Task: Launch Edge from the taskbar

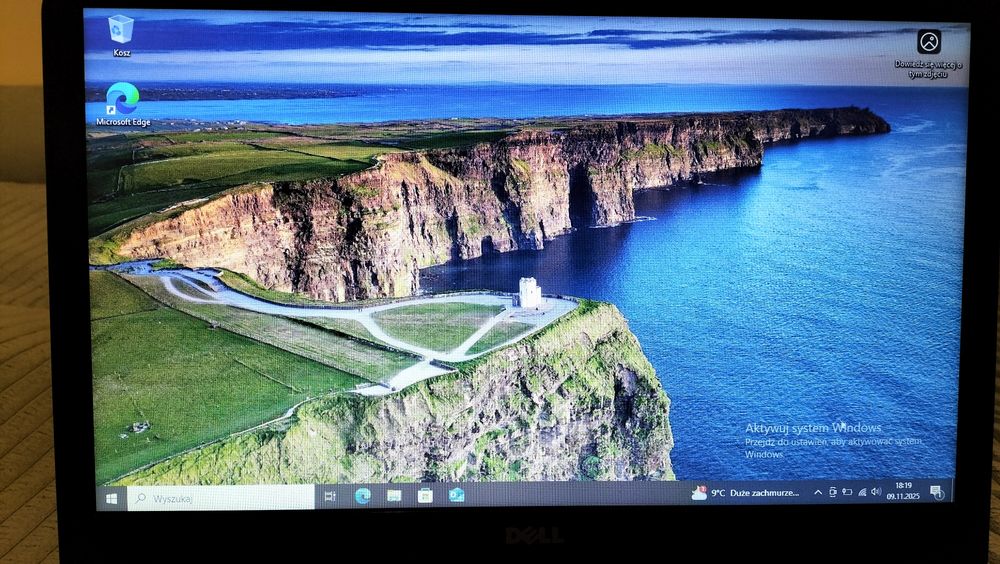Action: [363, 496]
